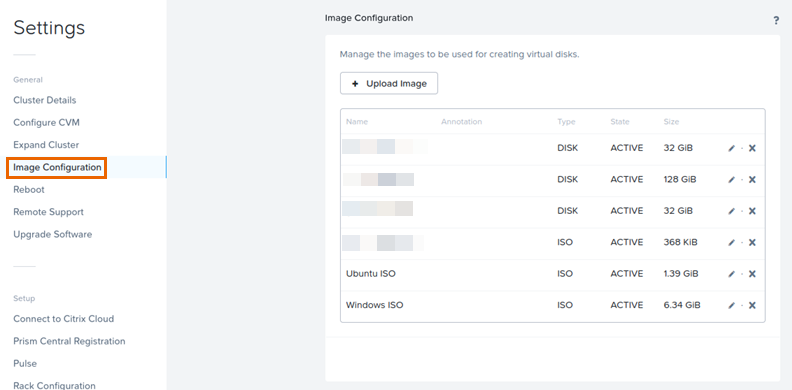Edit the 128 GiB disk image

(x=731, y=179)
